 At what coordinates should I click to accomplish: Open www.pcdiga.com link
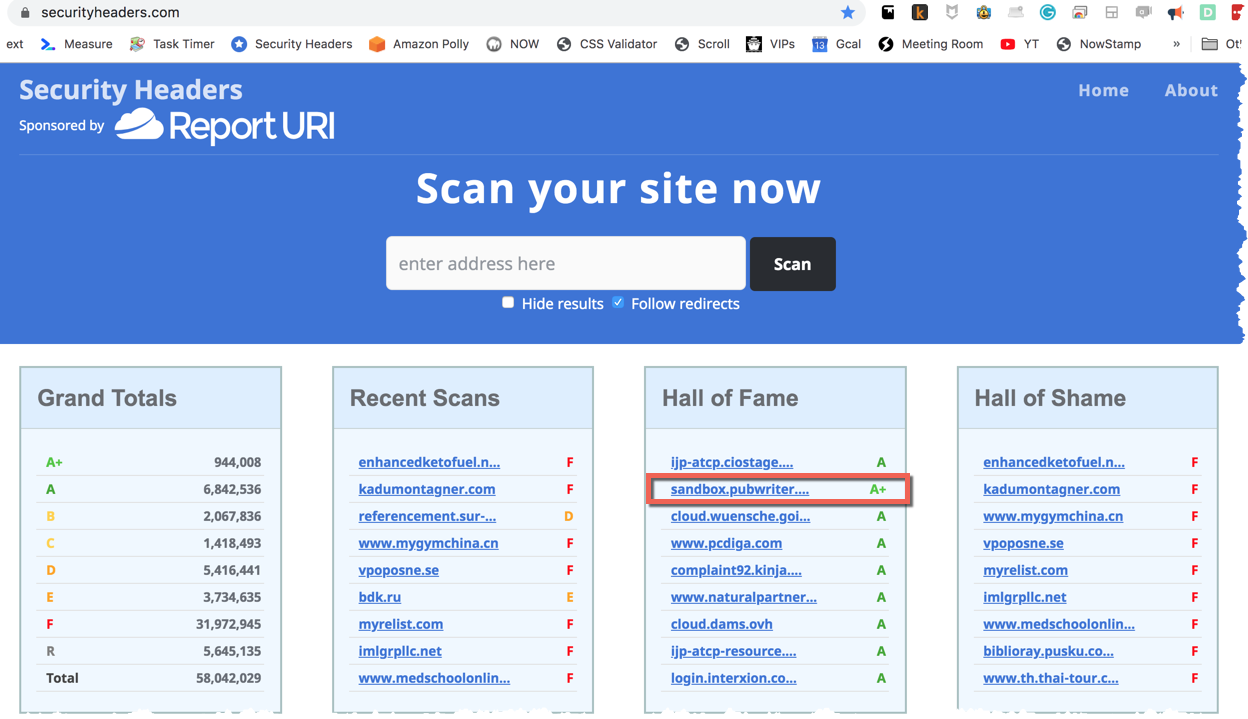pyautogui.click(x=726, y=543)
